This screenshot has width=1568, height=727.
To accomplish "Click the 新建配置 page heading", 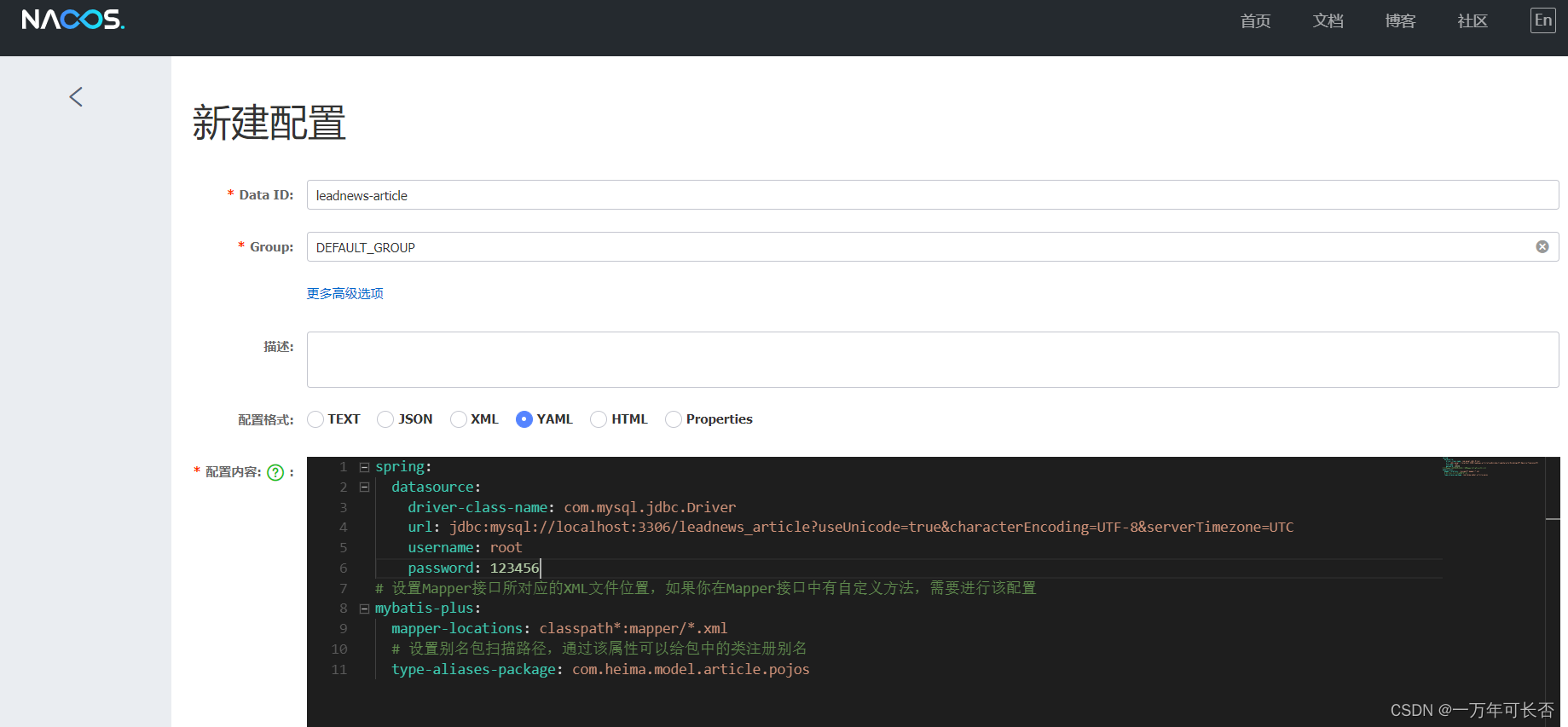I will pyautogui.click(x=269, y=123).
